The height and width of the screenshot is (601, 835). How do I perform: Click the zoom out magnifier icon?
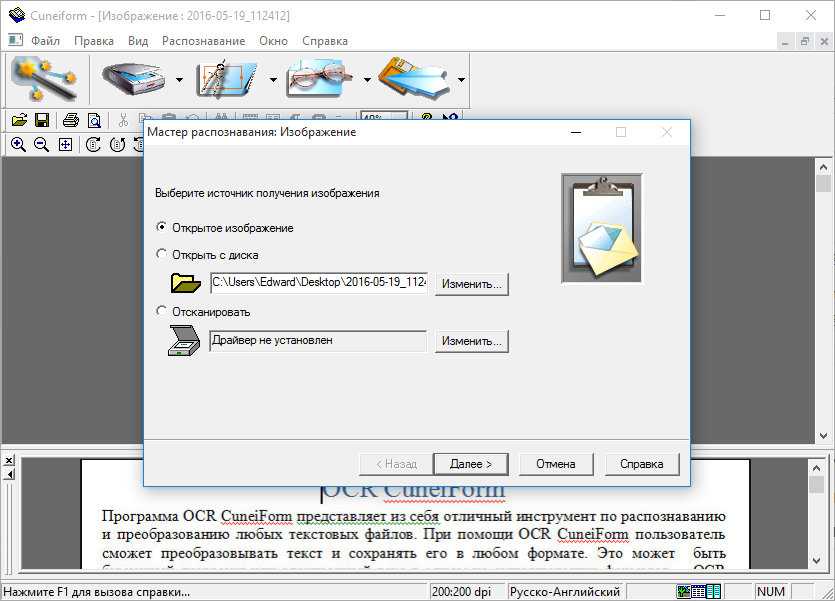(x=42, y=144)
